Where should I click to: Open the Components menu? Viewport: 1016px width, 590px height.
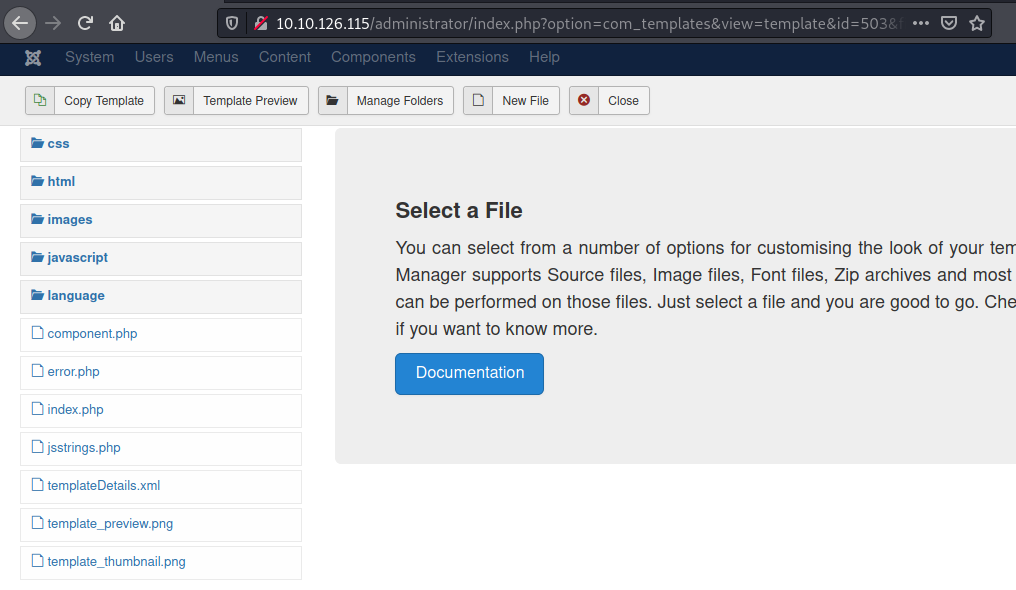pyautogui.click(x=373, y=57)
